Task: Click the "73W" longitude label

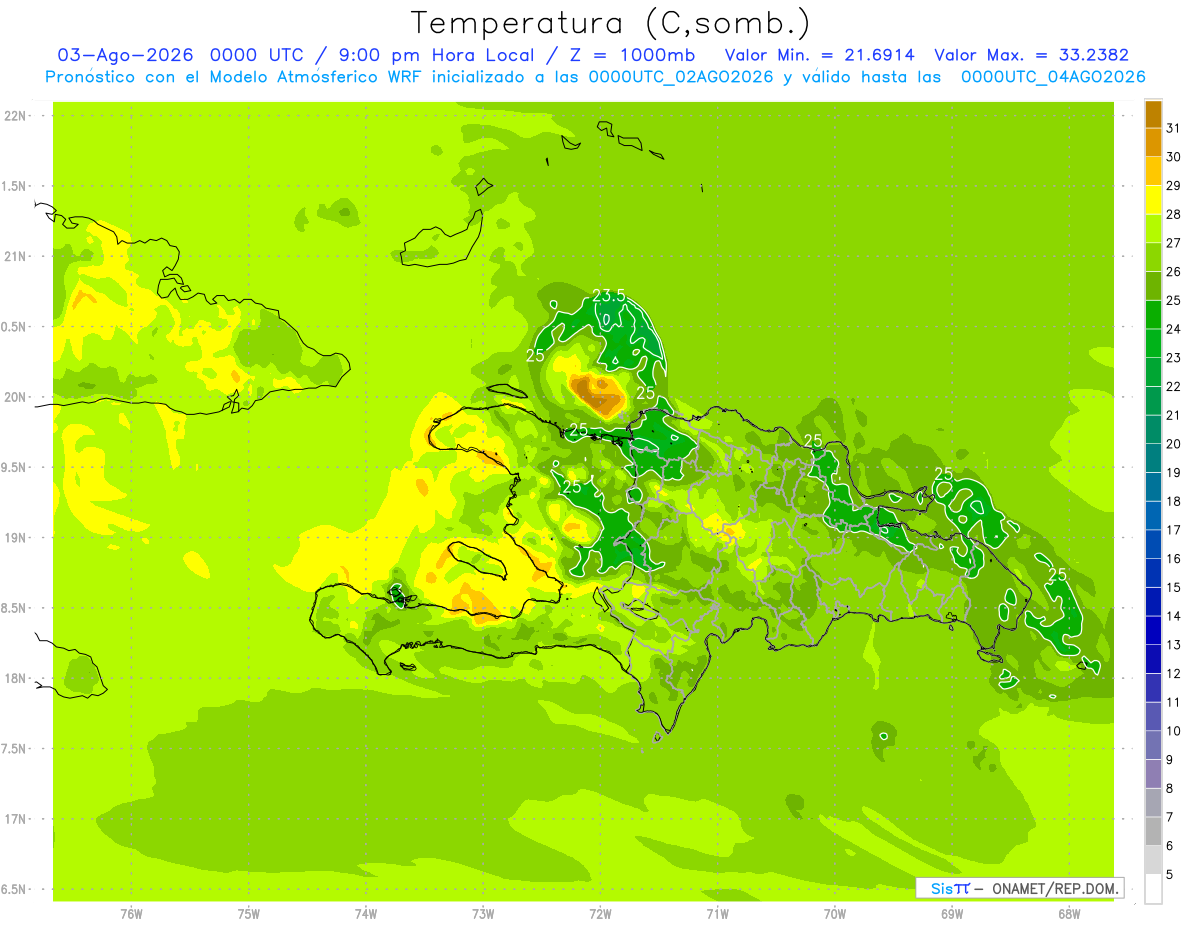Action: tap(483, 914)
